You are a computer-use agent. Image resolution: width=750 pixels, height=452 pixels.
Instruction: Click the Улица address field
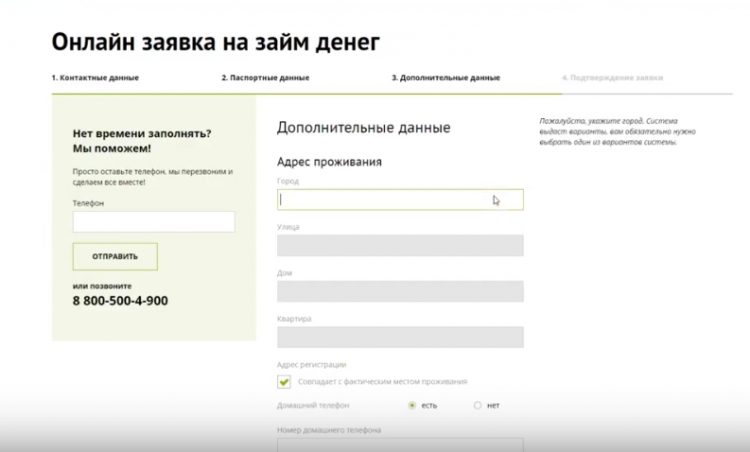[400, 245]
